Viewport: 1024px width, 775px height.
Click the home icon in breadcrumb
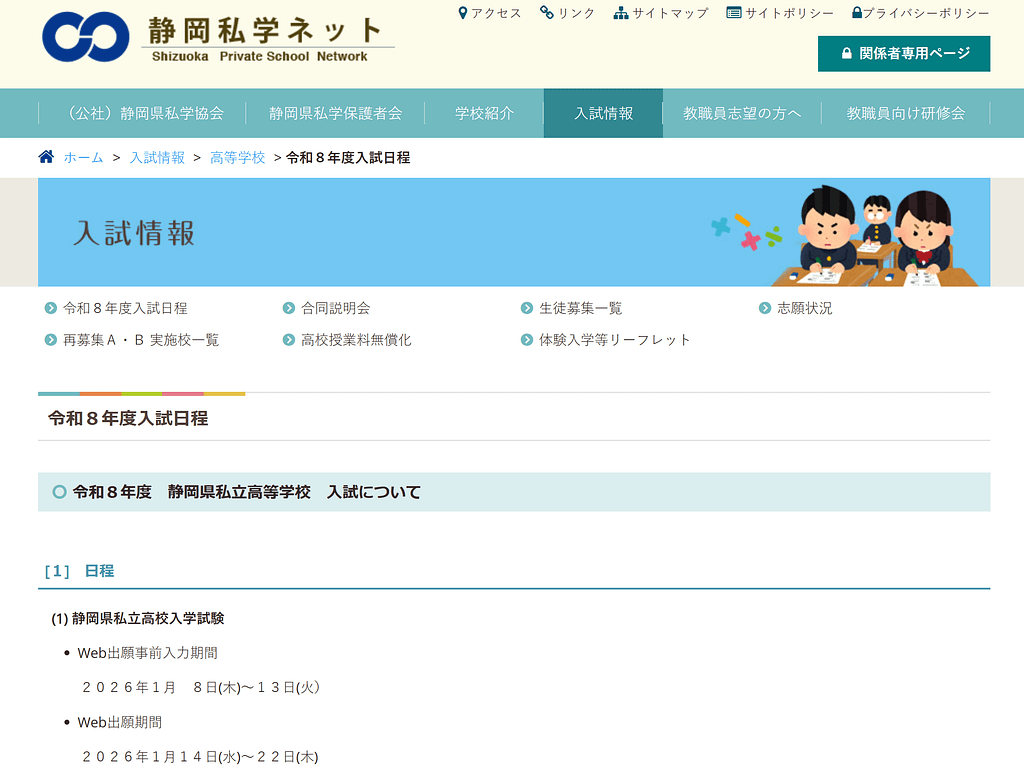point(46,157)
